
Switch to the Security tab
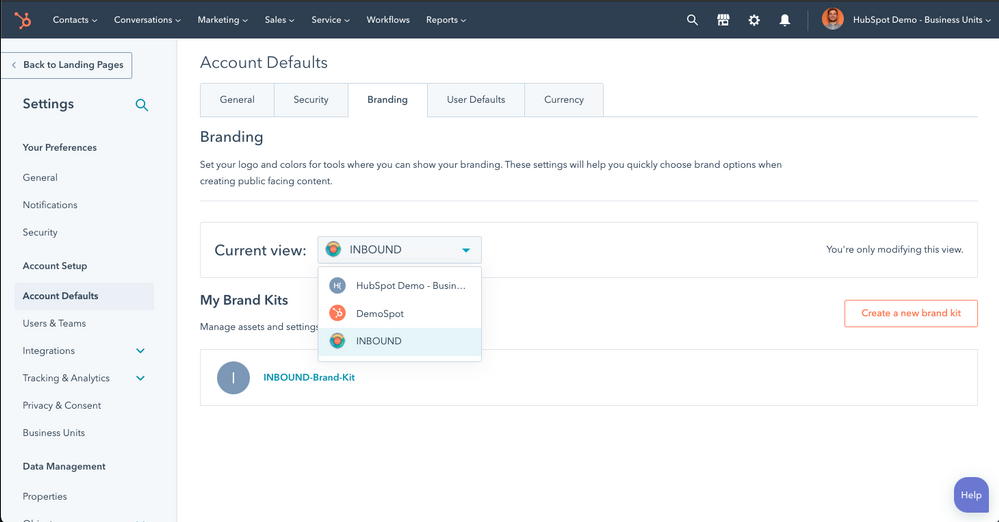tap(311, 100)
